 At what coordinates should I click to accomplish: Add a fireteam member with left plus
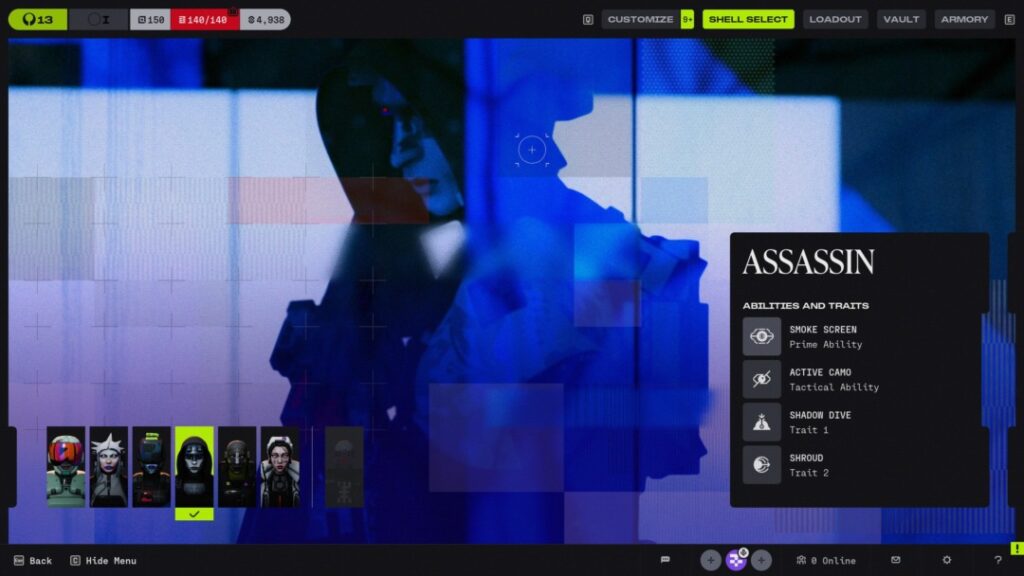coord(711,560)
